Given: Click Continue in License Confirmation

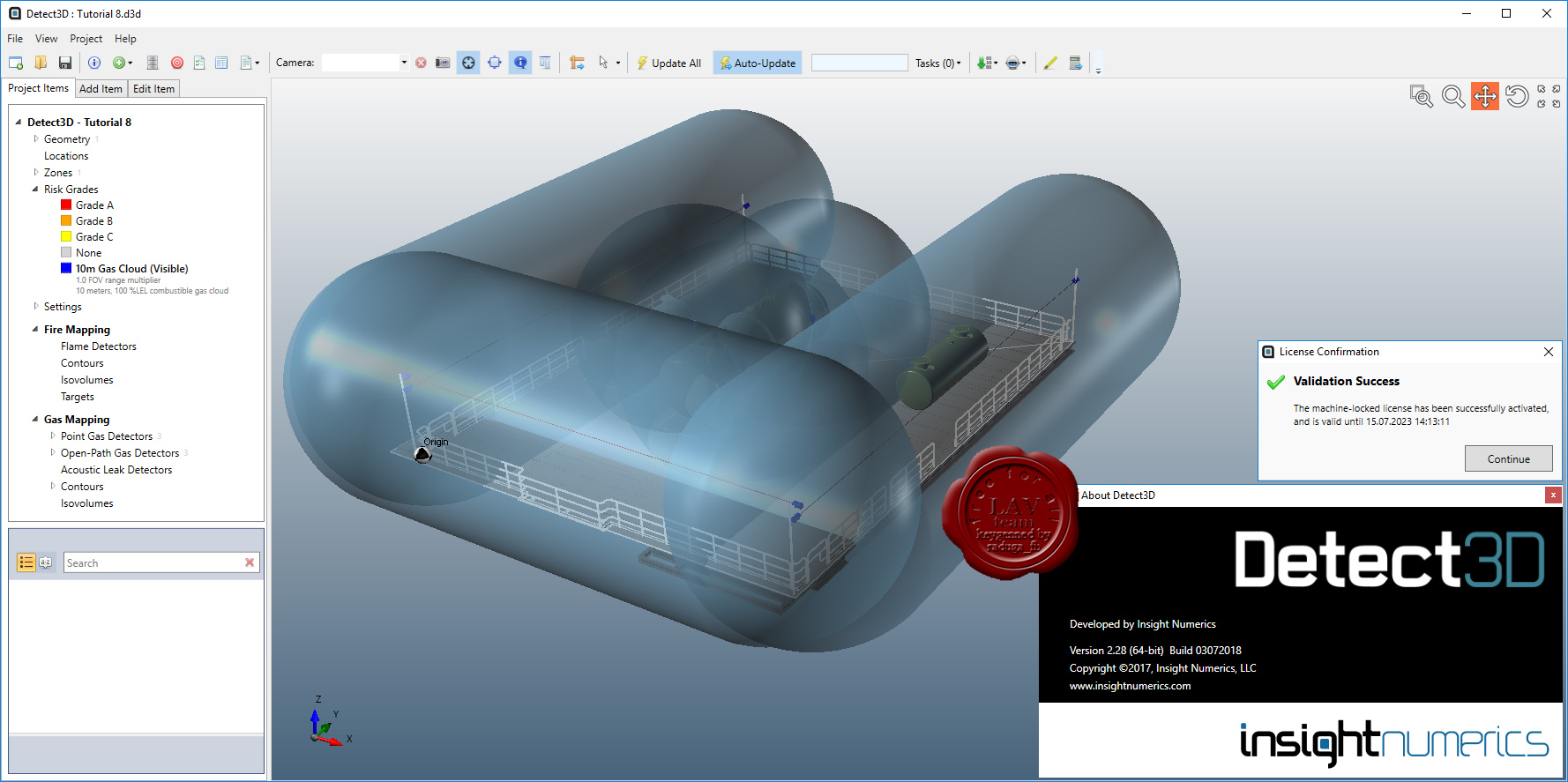Looking at the screenshot, I should [1508, 458].
